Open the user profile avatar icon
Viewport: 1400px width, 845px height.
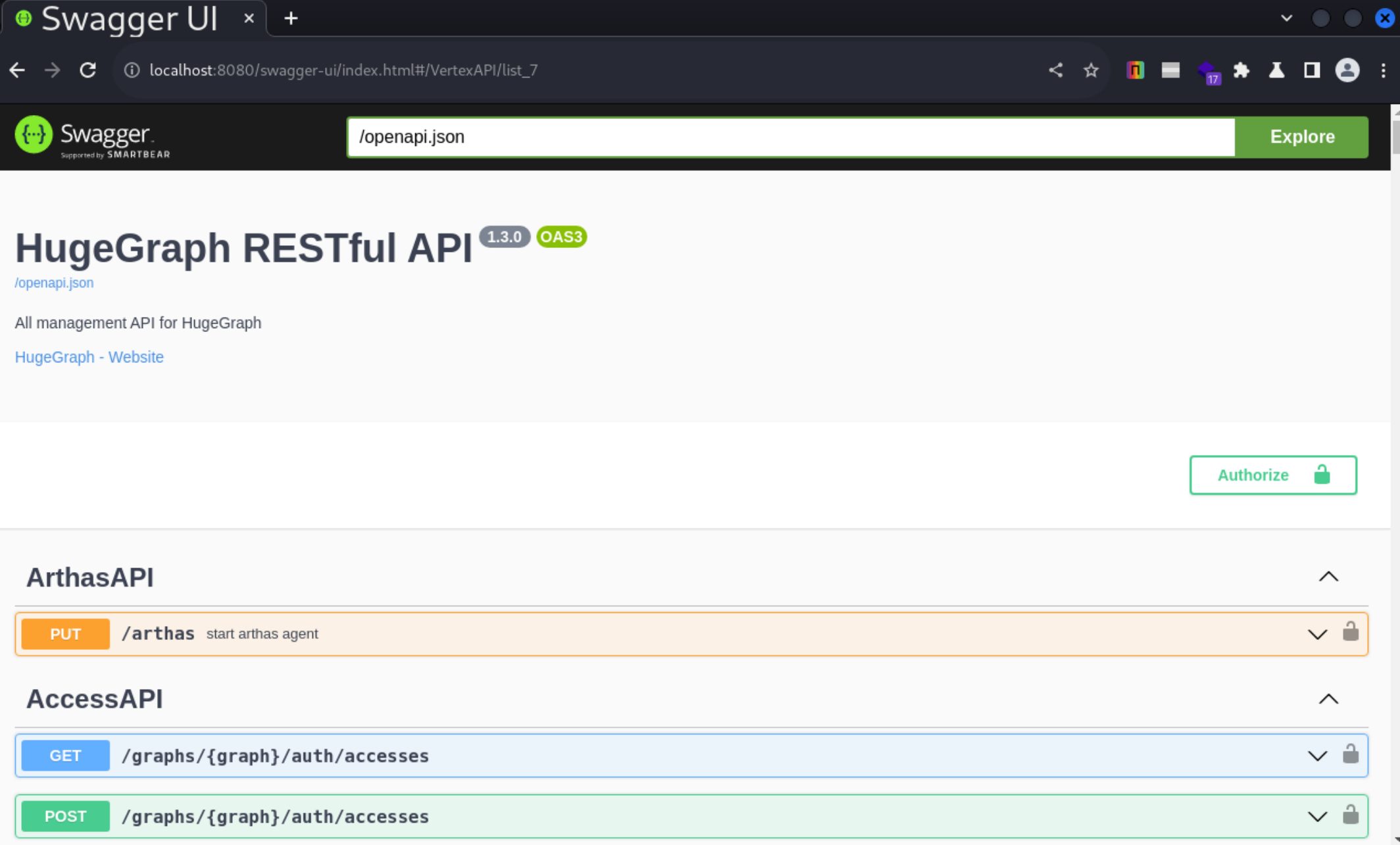[1347, 70]
